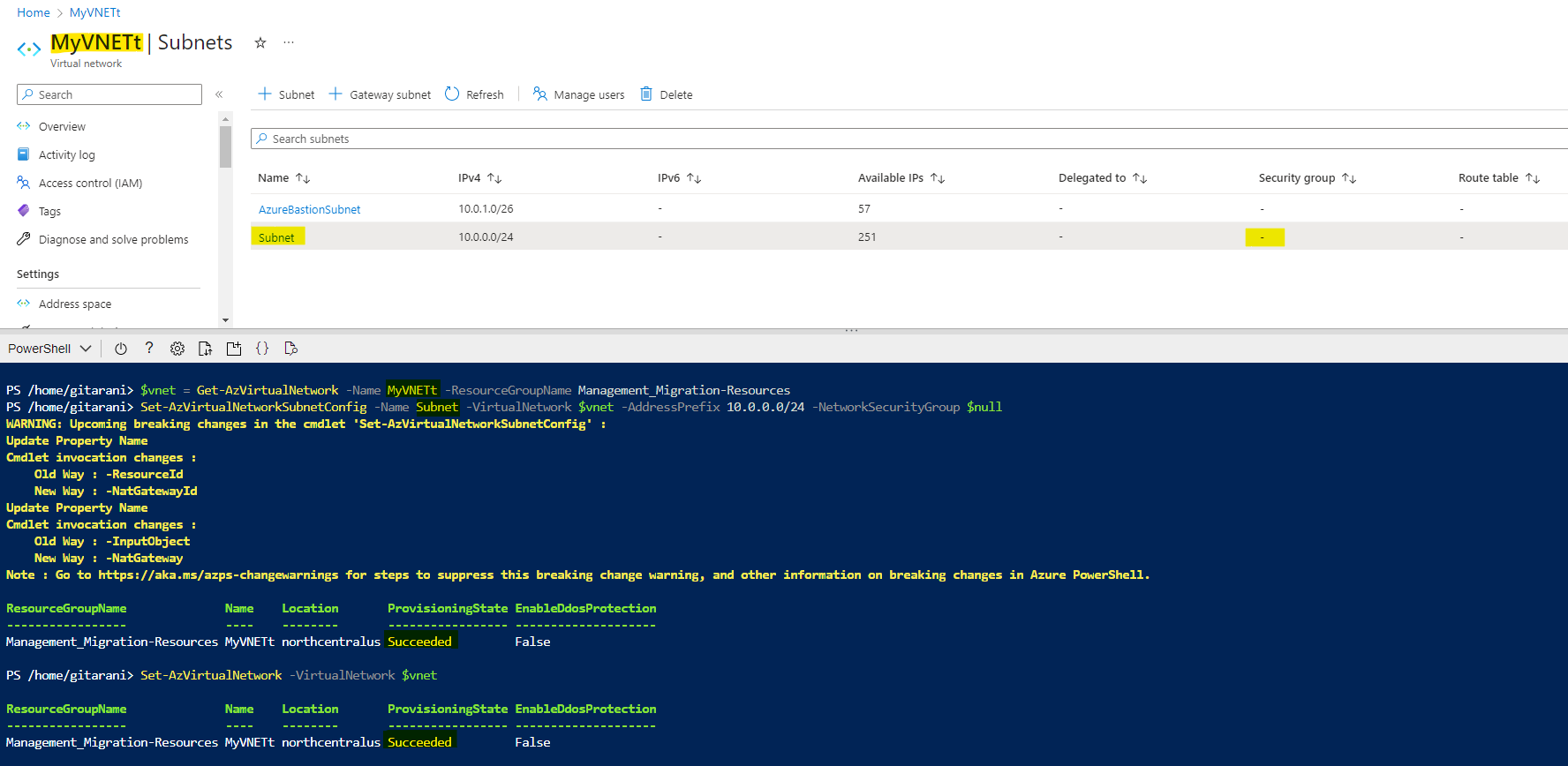Screen dimensions: 1568x766
Task: Open new Cloud Shell session icon
Action: 234,349
